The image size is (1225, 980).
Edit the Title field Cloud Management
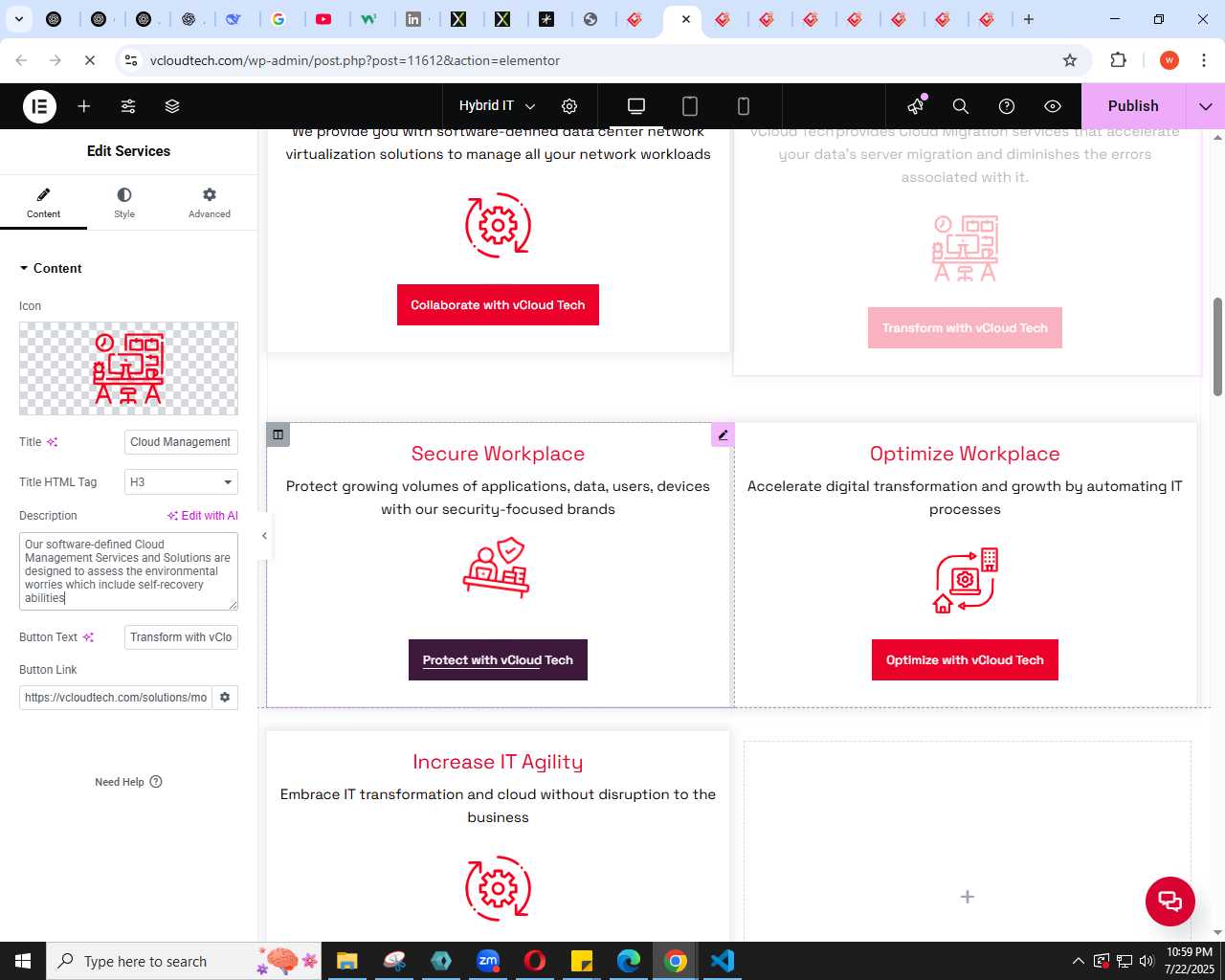coord(181,442)
